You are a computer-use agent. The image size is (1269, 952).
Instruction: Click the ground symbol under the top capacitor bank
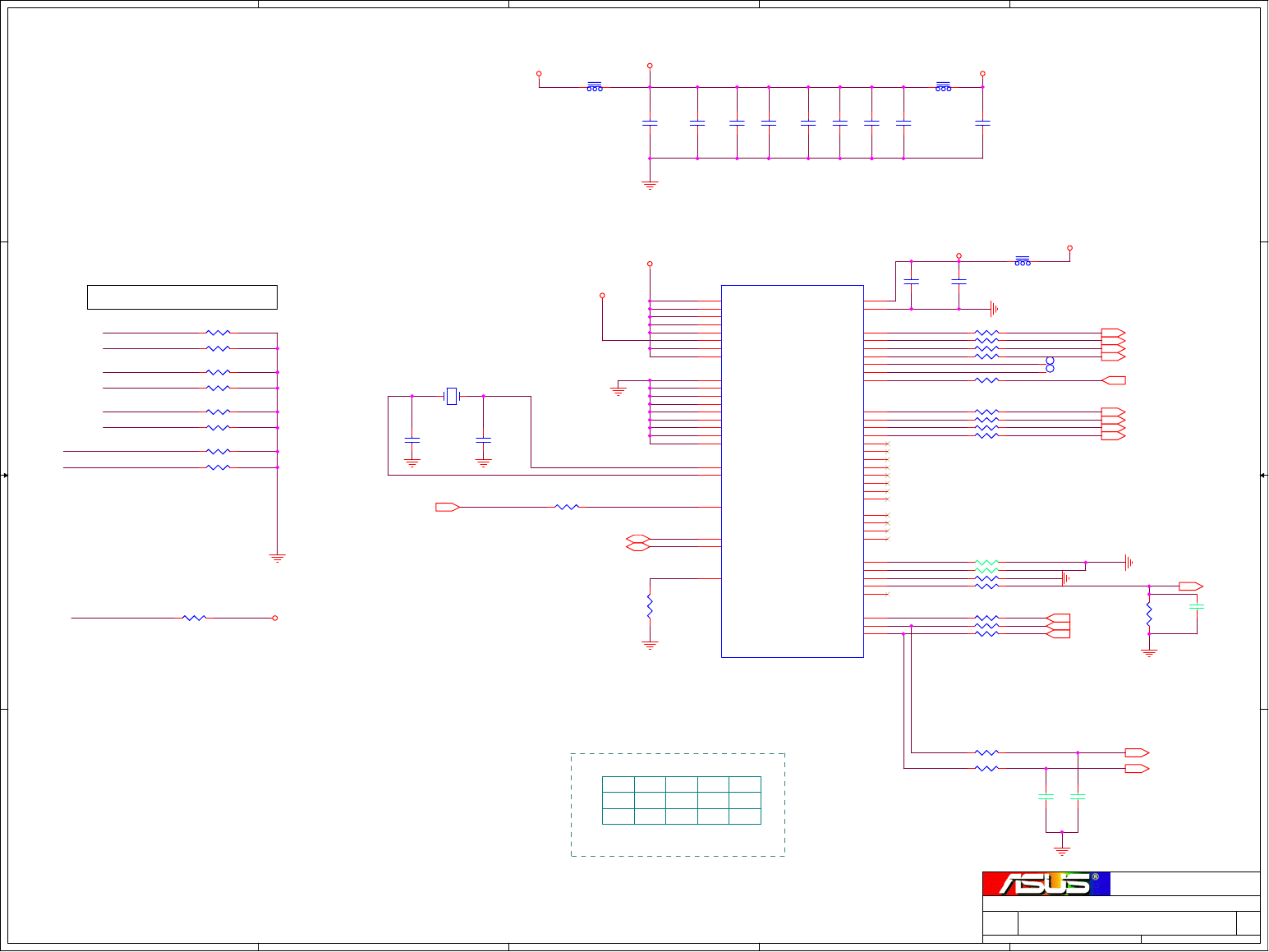650,185
